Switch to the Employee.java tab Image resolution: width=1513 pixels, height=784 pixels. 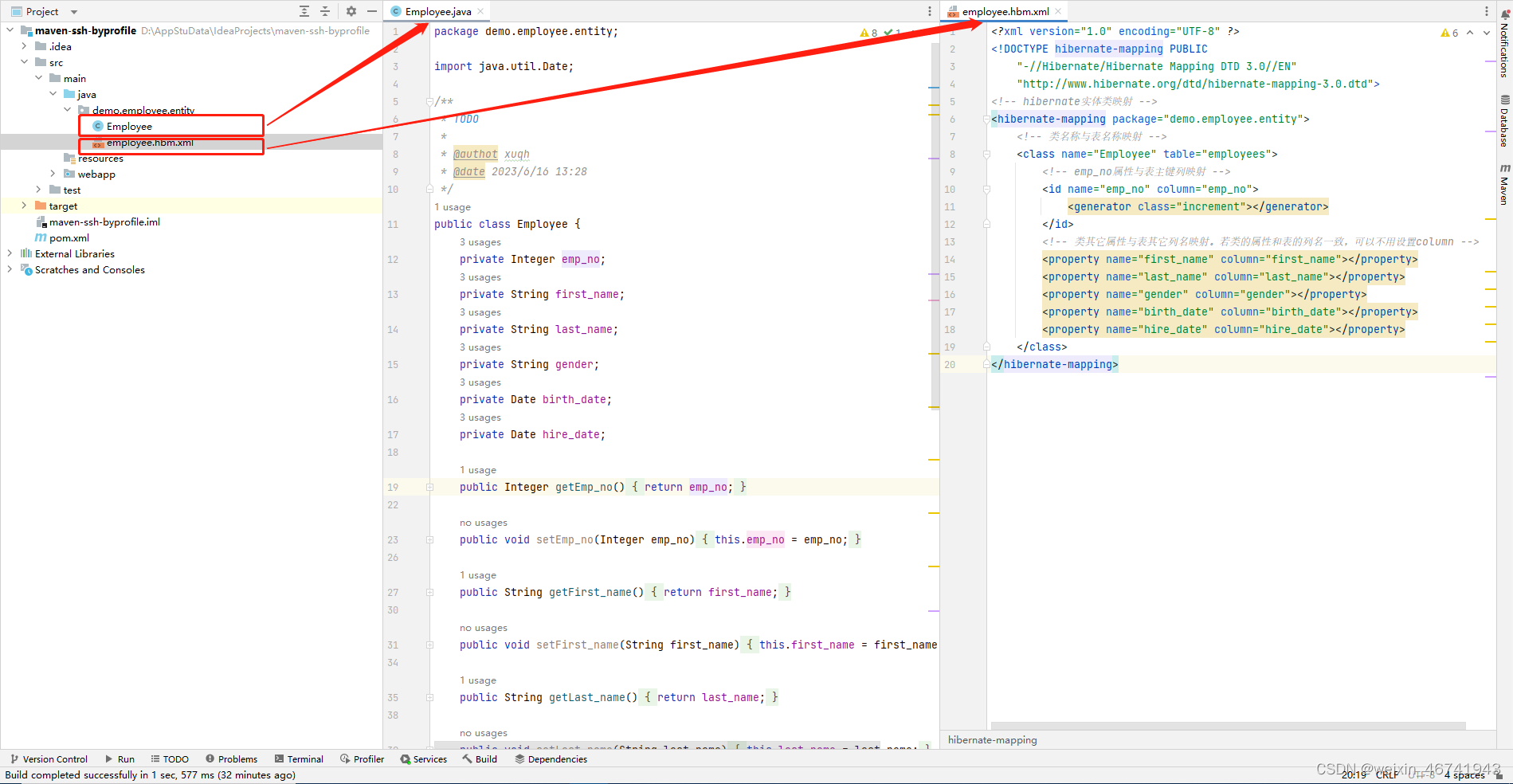click(x=437, y=10)
